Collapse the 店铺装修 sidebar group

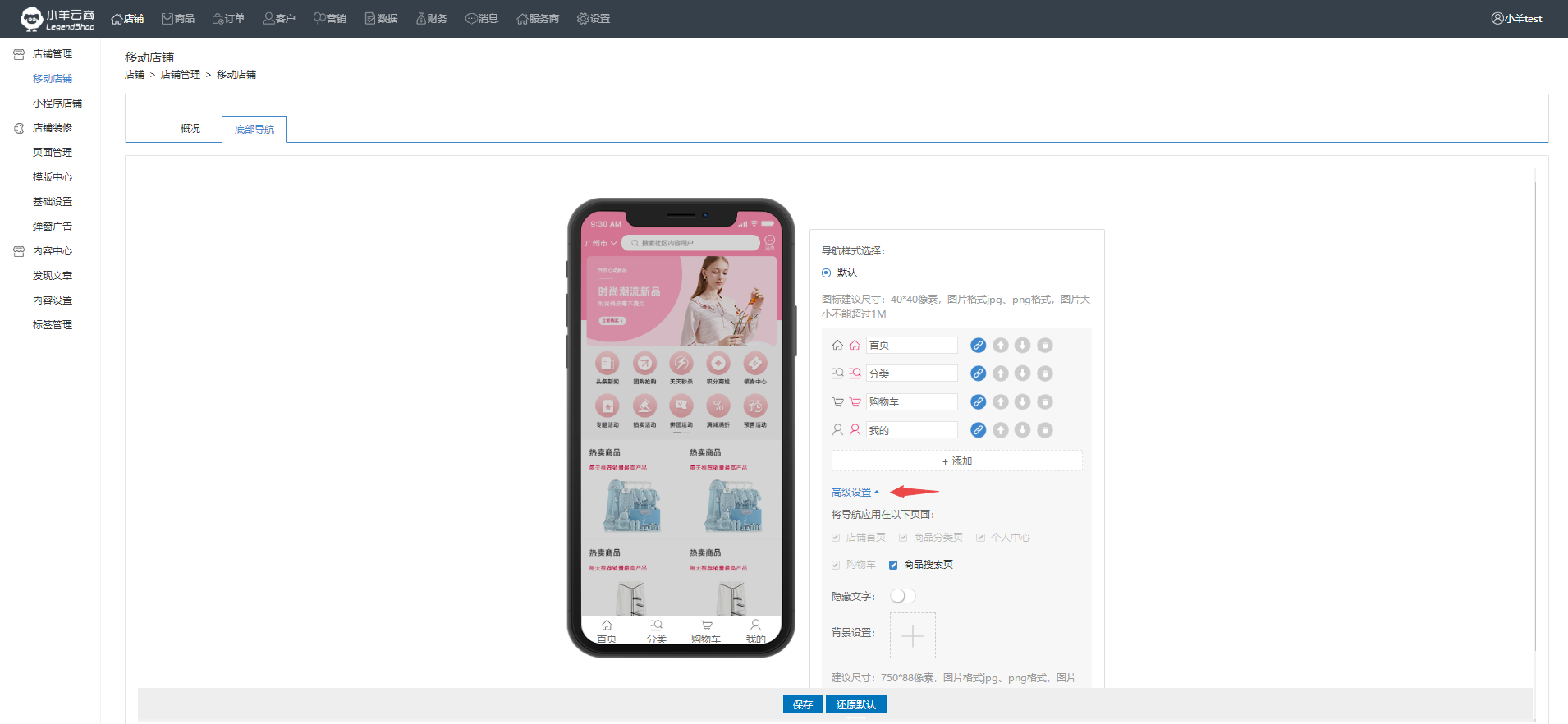(x=52, y=128)
